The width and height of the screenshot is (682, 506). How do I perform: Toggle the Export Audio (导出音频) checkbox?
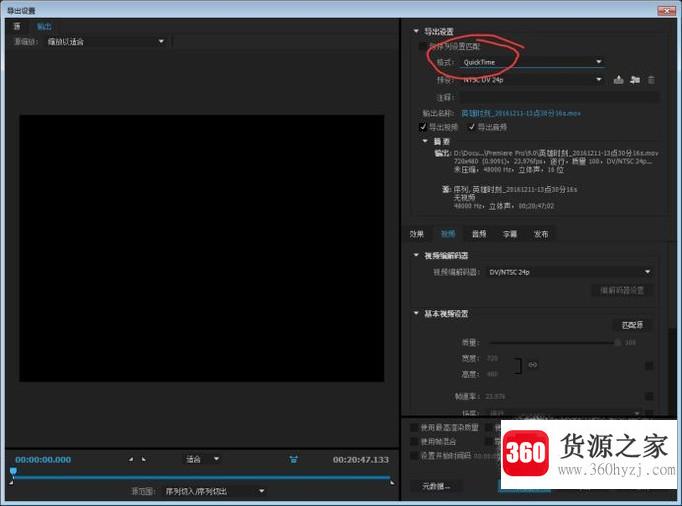pyautogui.click(x=471, y=127)
